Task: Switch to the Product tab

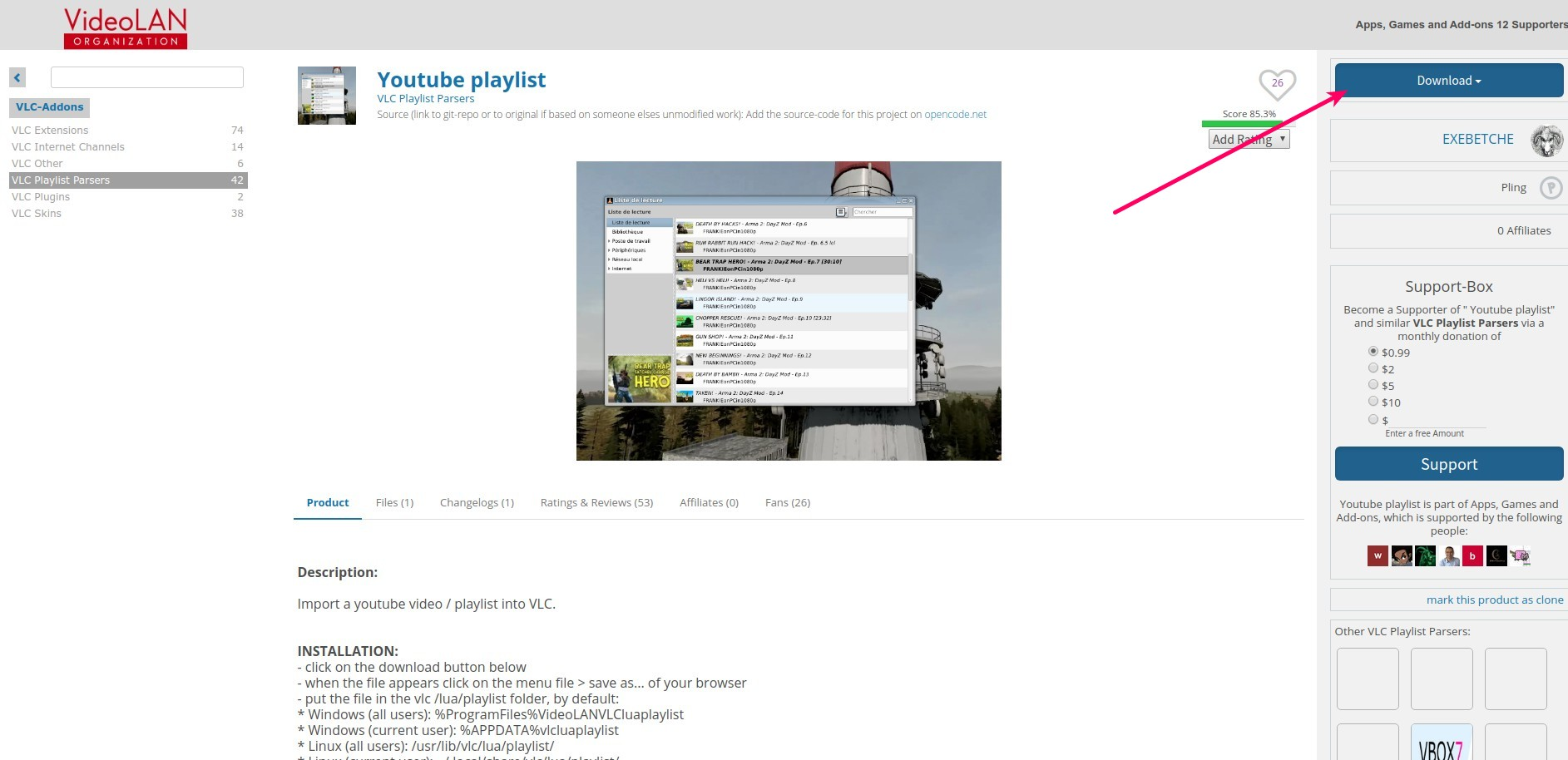Action: click(x=328, y=502)
